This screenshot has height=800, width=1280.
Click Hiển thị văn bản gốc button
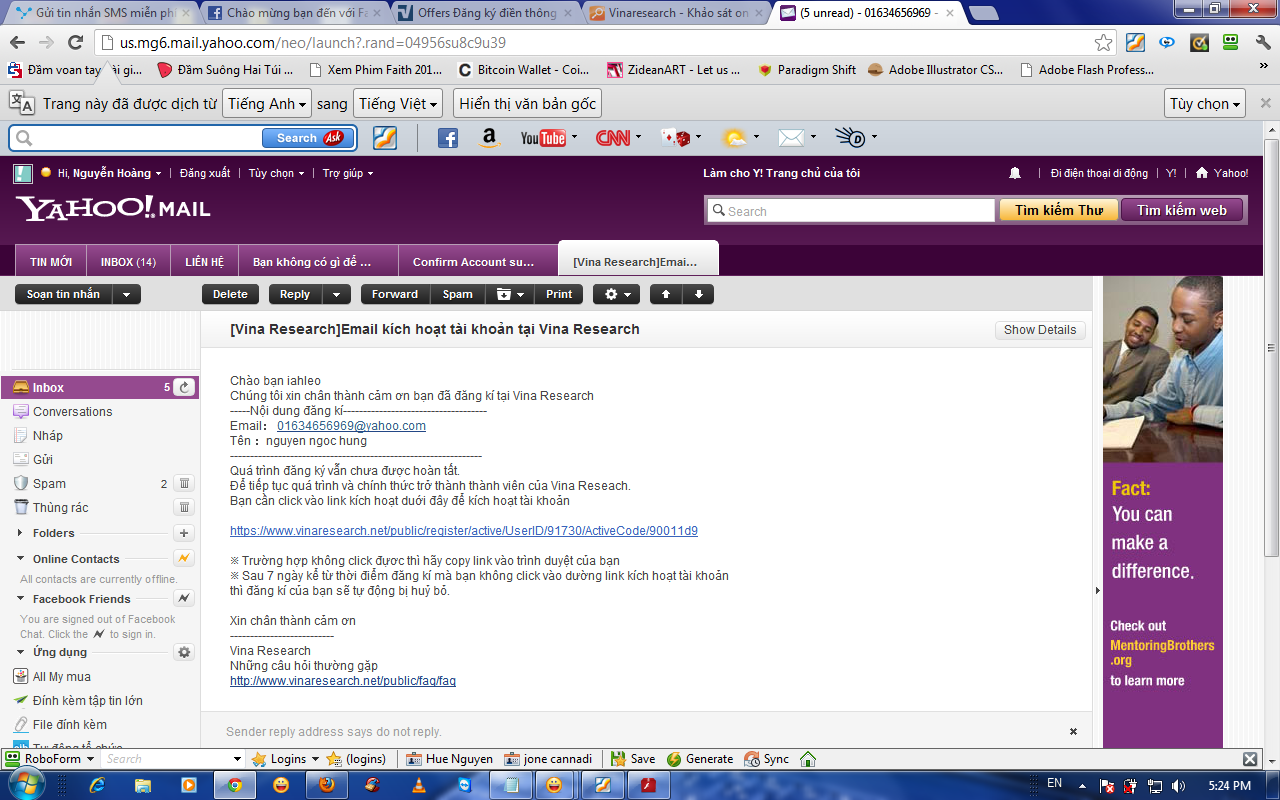(528, 104)
